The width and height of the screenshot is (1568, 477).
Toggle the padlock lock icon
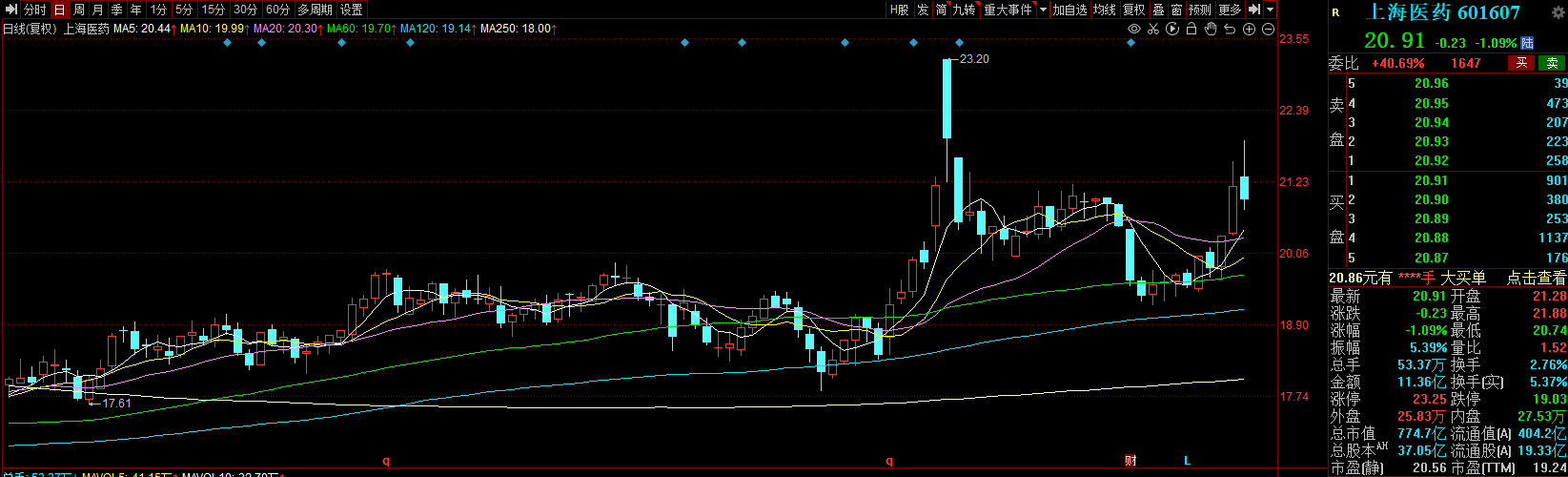(1191, 29)
